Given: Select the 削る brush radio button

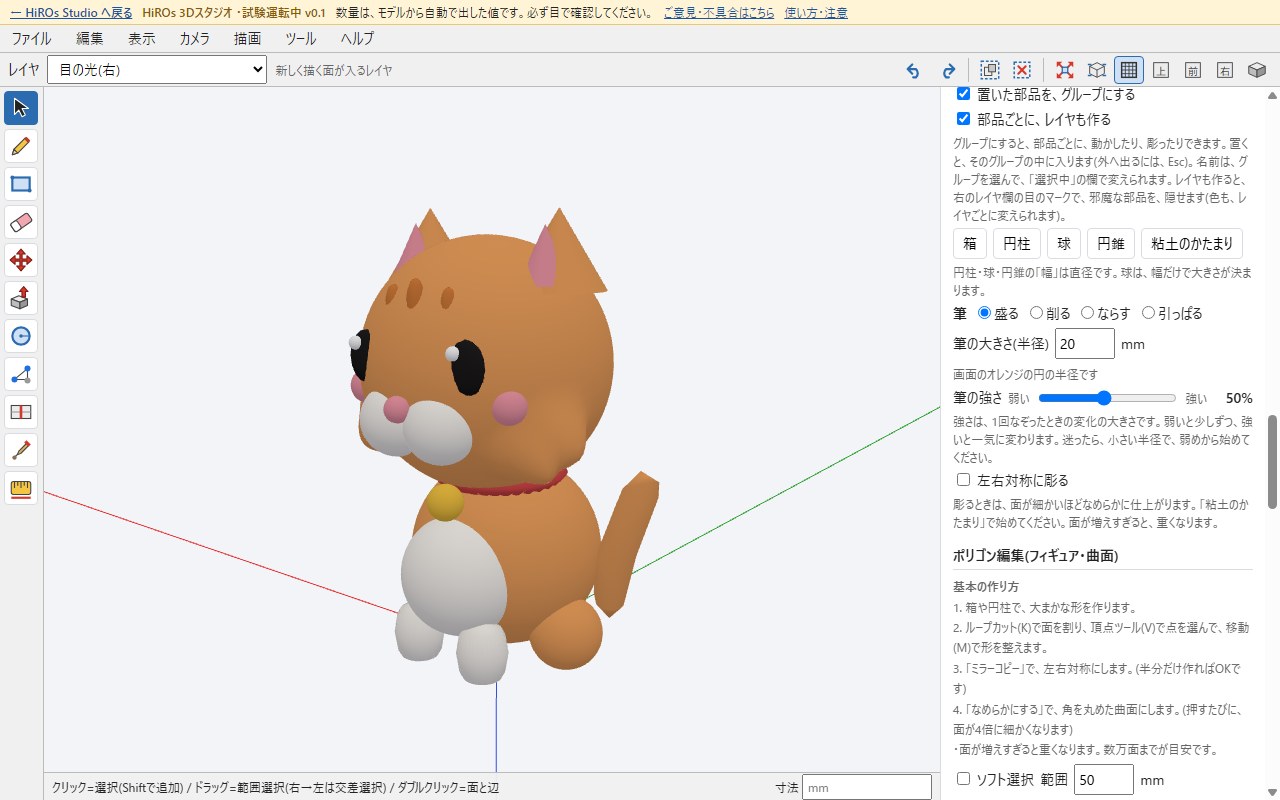Looking at the screenshot, I should pyautogui.click(x=1036, y=313).
